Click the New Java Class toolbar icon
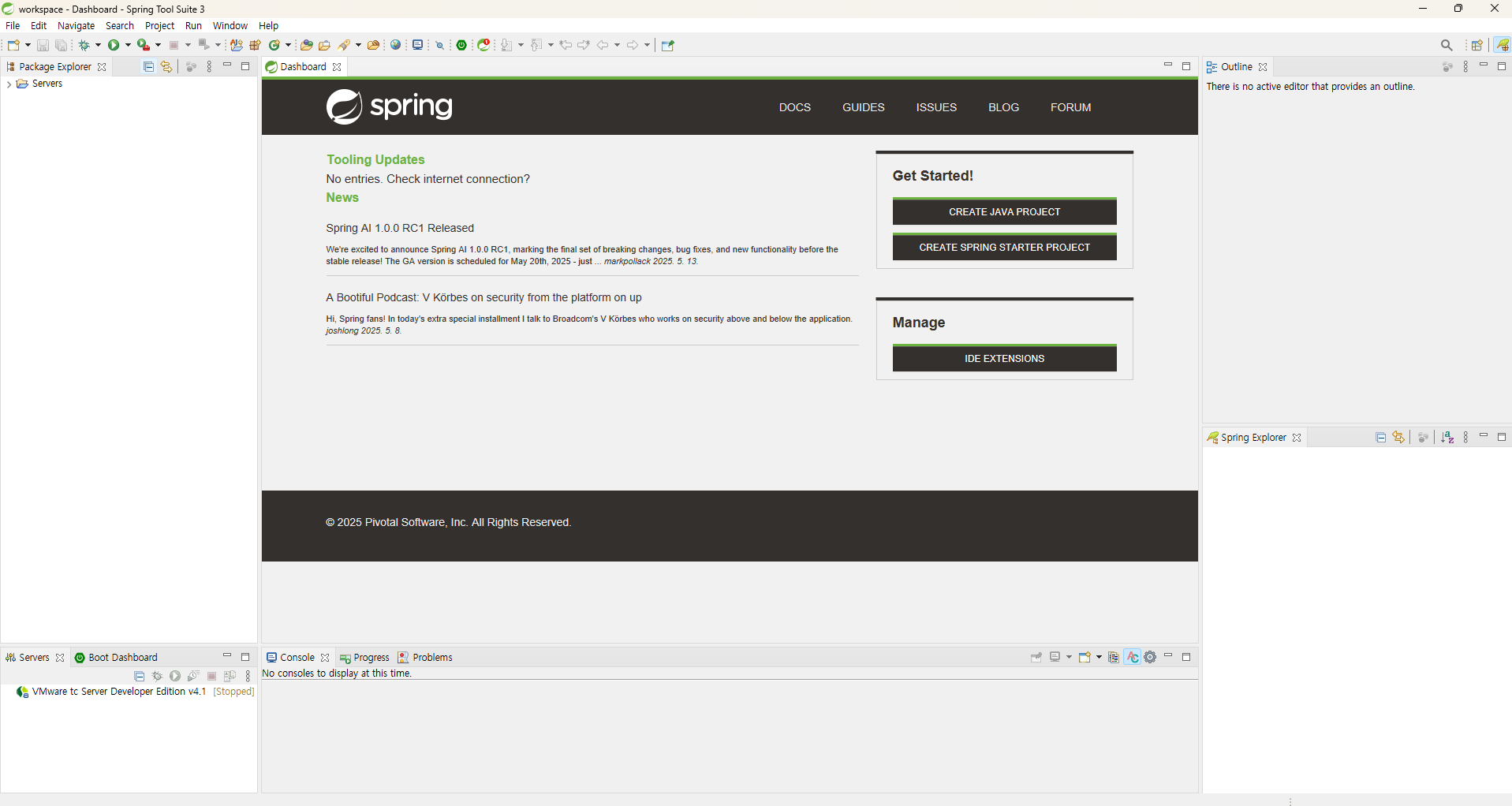Image resolution: width=1512 pixels, height=806 pixels. (x=274, y=45)
